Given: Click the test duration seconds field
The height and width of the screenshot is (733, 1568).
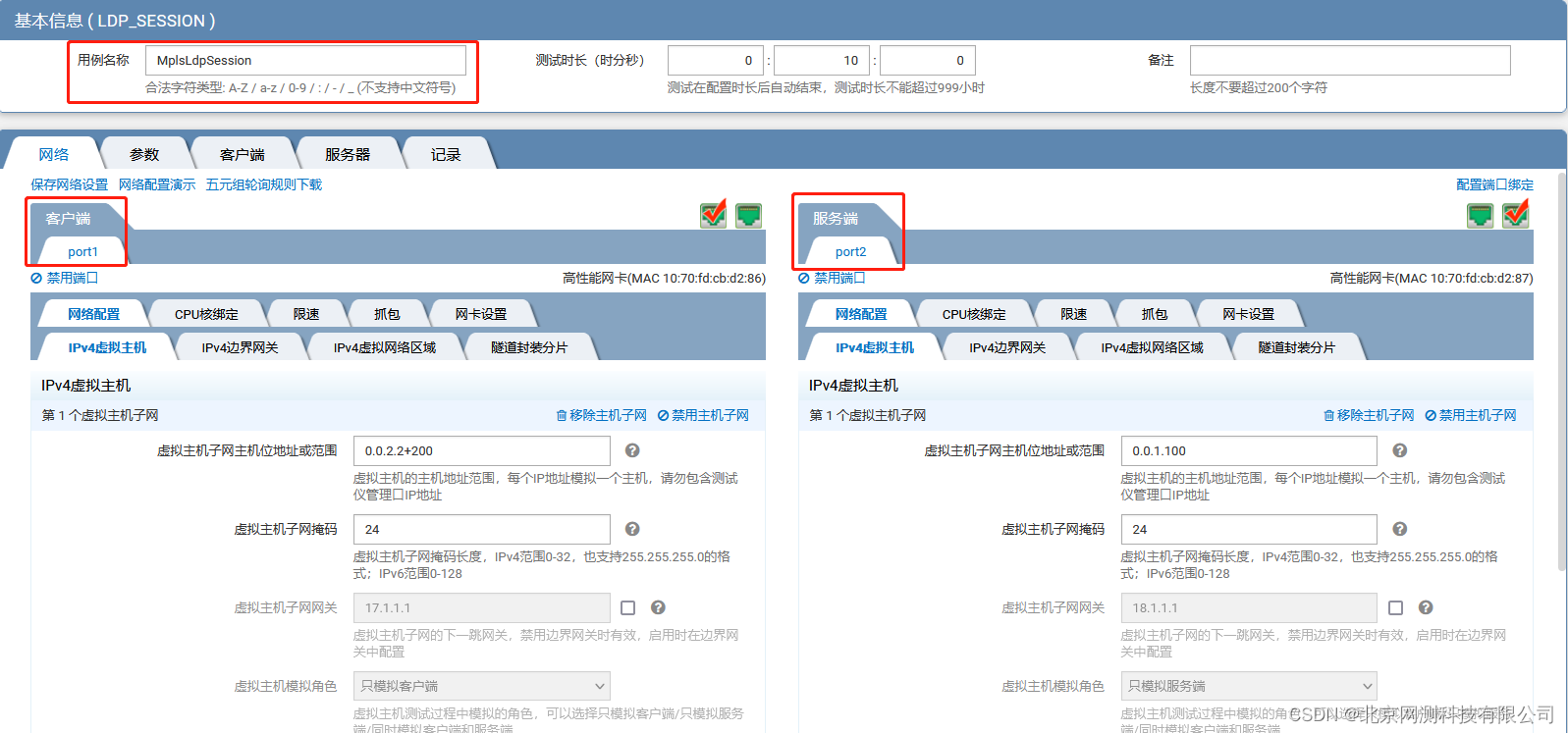Looking at the screenshot, I should (928, 60).
